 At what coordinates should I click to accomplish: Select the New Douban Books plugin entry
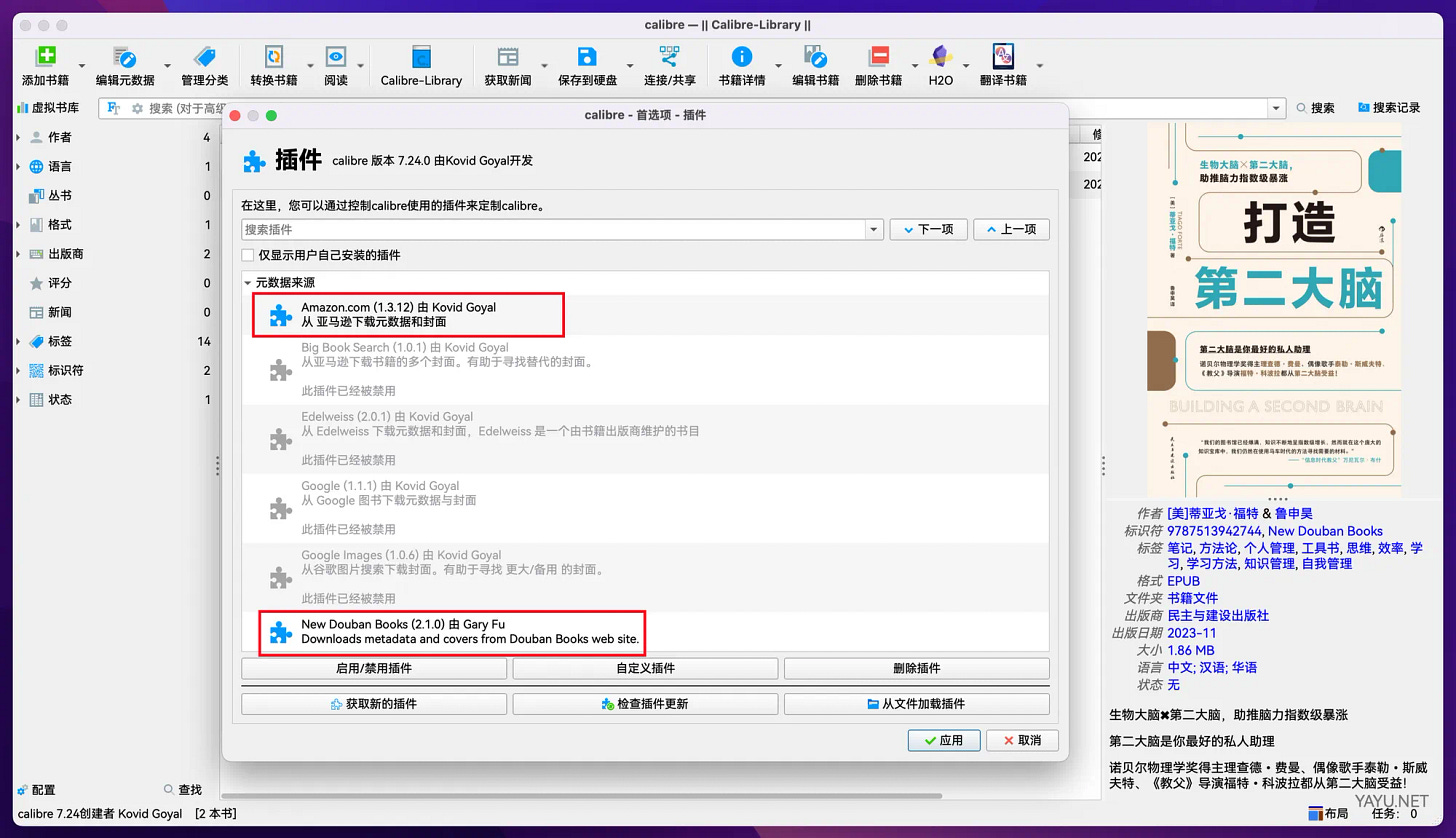tap(646, 632)
